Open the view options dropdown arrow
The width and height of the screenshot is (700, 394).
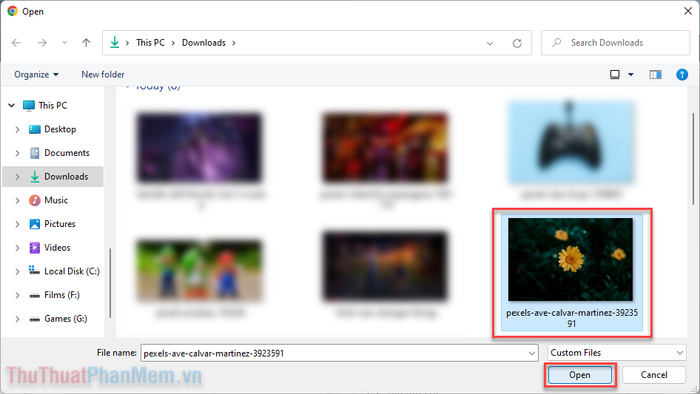631,75
